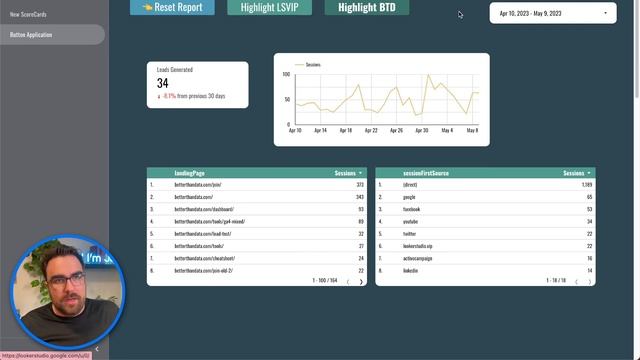Screen dimensions: 640x360
Task: Select the lookerstudio.vip source row
Action: click(485, 246)
